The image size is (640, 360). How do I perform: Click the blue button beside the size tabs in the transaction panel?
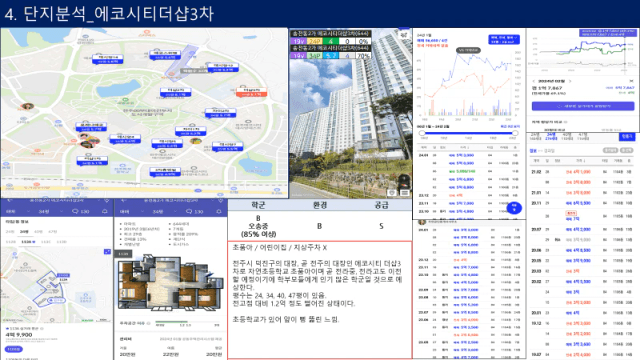tap(627, 136)
